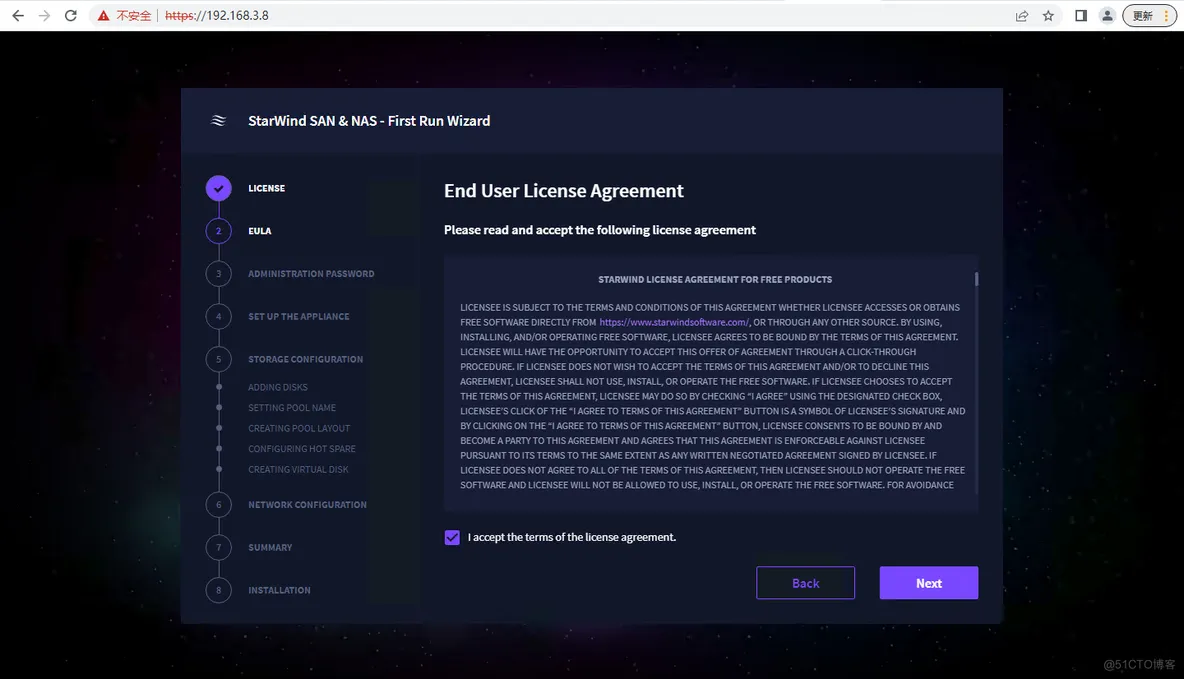Open the browser profile avatar
The height and width of the screenshot is (679, 1184).
[x=1107, y=15]
